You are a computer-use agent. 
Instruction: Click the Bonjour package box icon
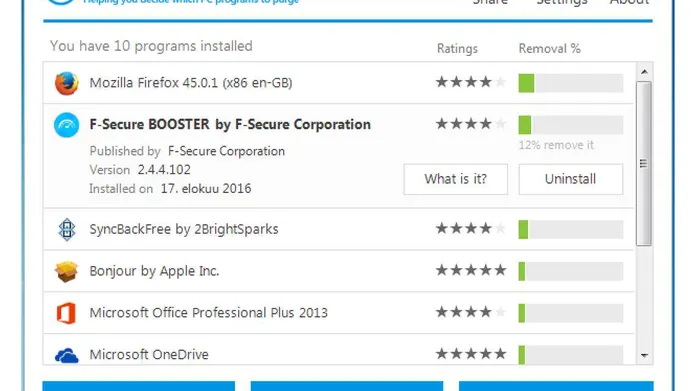pyautogui.click(x=67, y=271)
